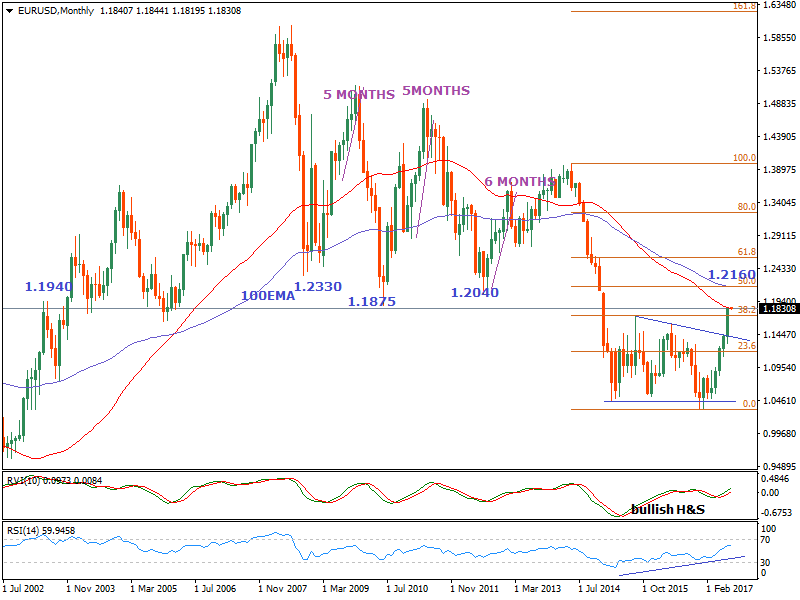
Task: Select the EURUSD,Monthly symbol label
Action: [55, 11]
